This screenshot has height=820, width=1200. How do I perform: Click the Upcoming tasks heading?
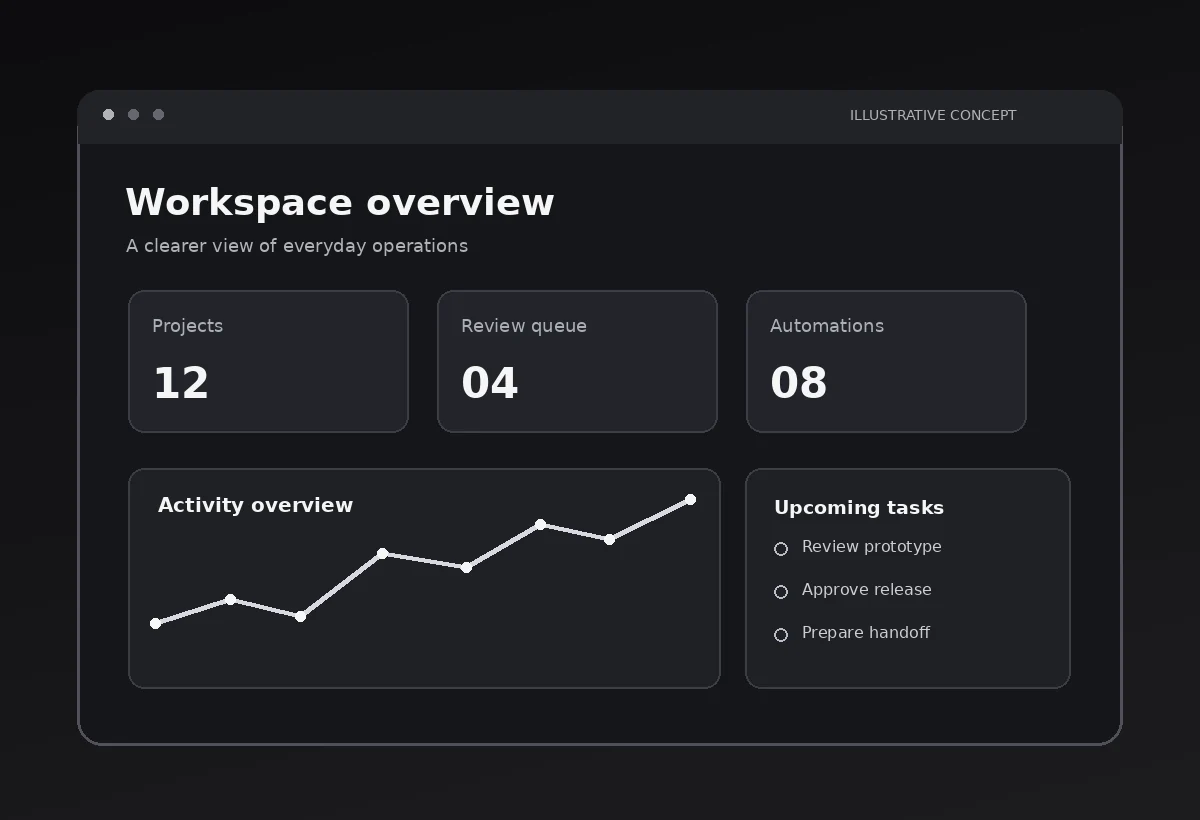859,508
